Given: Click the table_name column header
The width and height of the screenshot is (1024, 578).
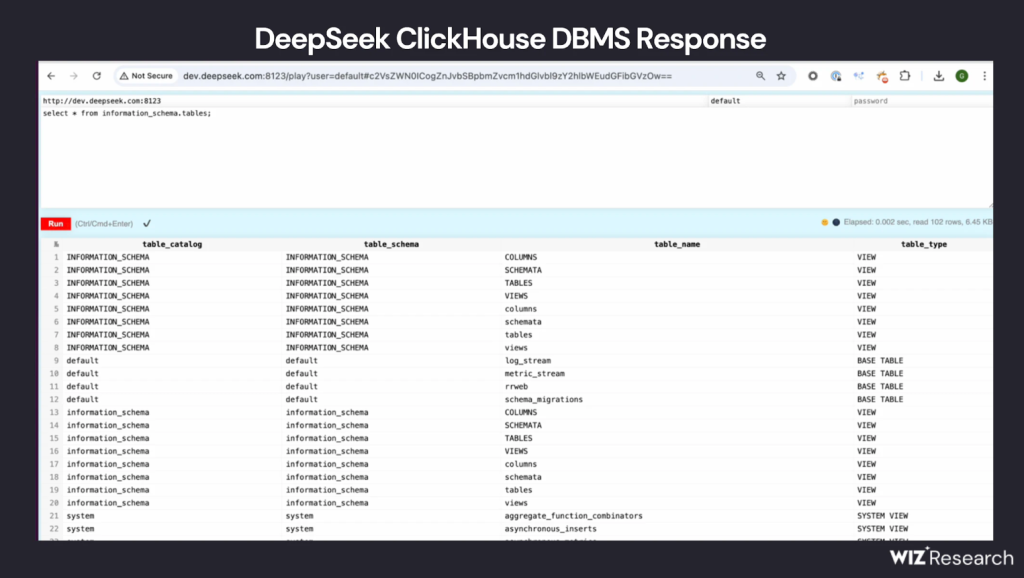Looking at the screenshot, I should (x=676, y=244).
